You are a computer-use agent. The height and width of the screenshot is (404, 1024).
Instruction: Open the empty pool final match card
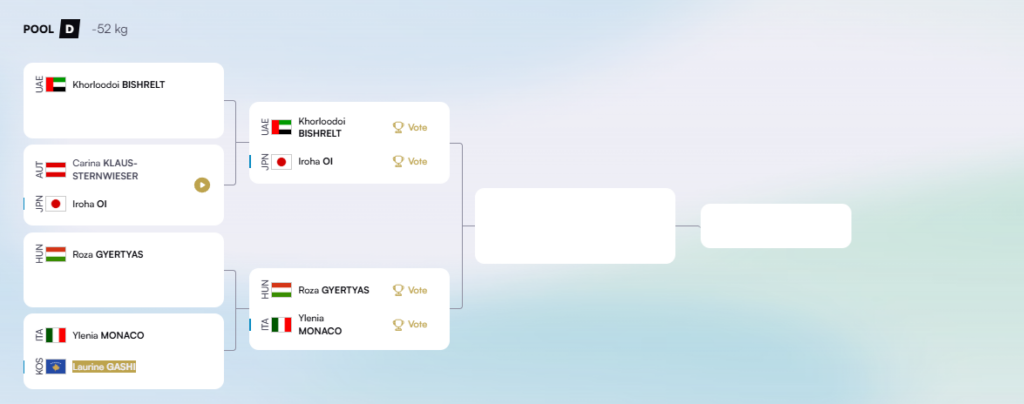(x=575, y=226)
